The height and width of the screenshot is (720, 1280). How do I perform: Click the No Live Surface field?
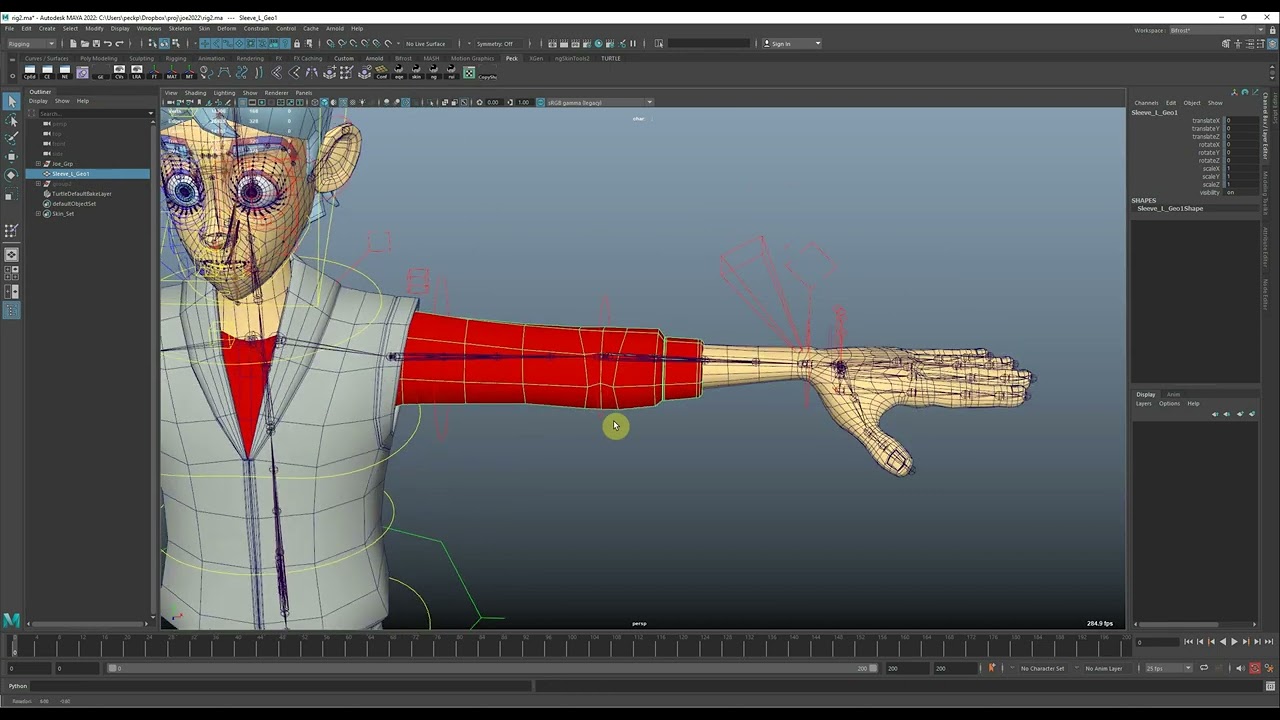[426, 43]
